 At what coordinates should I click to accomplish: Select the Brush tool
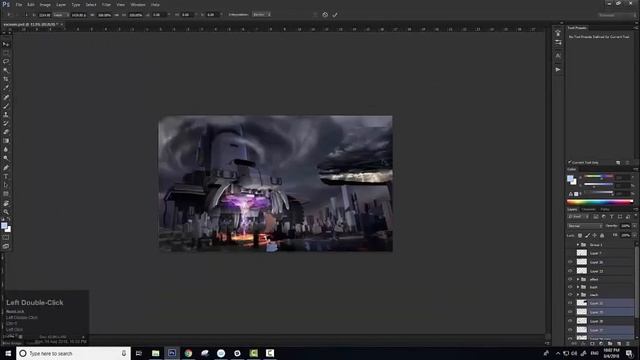tap(6, 106)
